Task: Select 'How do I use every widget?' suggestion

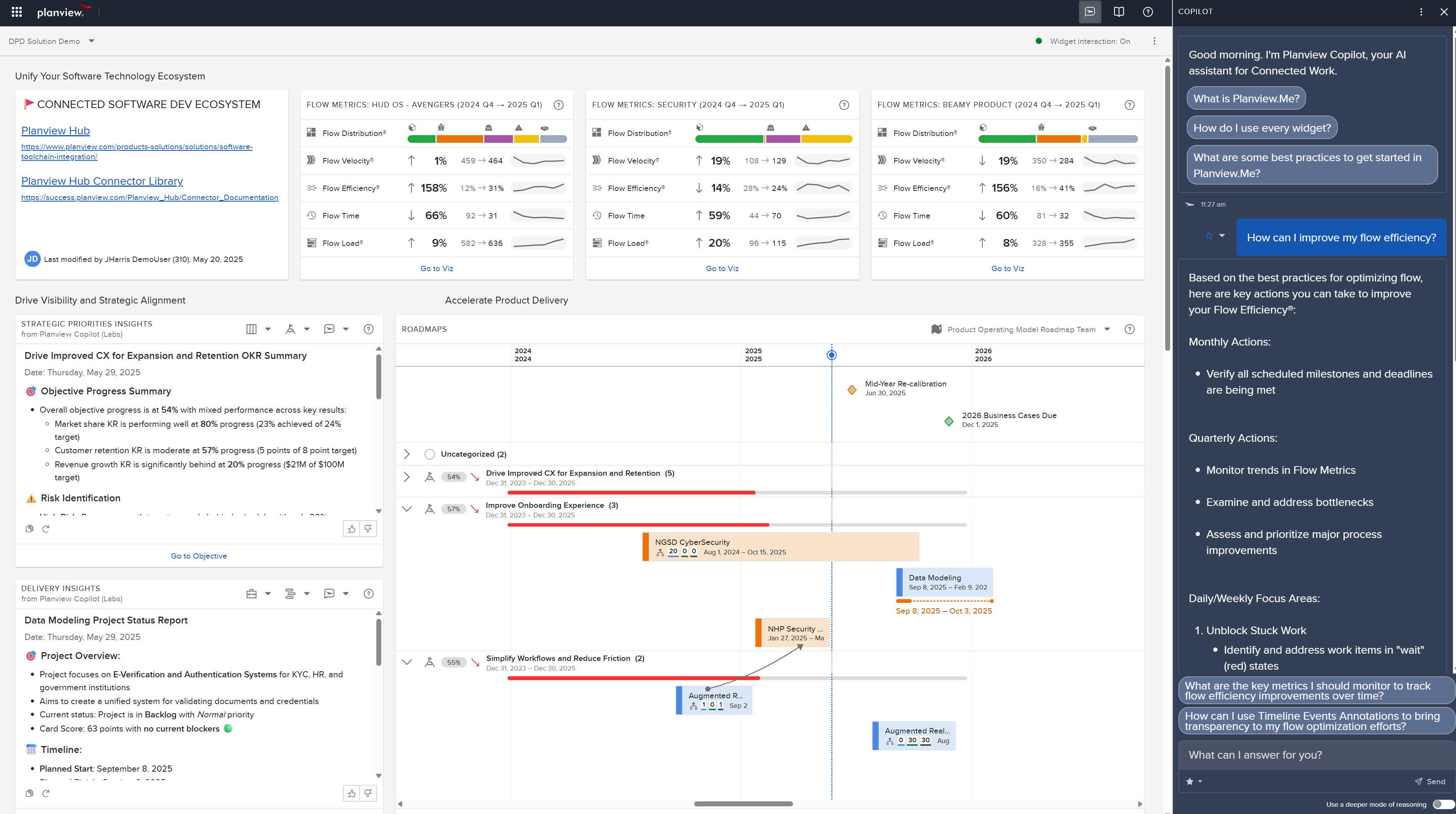Action: tap(1262, 128)
